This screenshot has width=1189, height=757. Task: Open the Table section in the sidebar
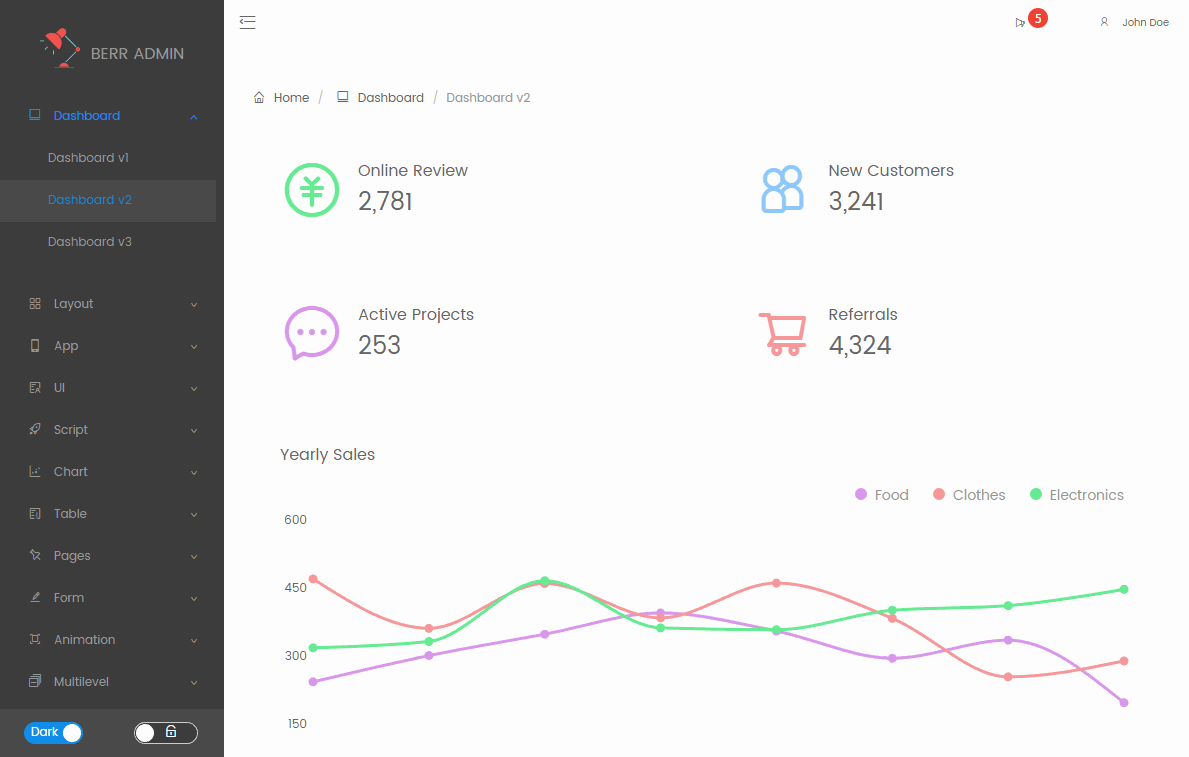click(x=70, y=513)
